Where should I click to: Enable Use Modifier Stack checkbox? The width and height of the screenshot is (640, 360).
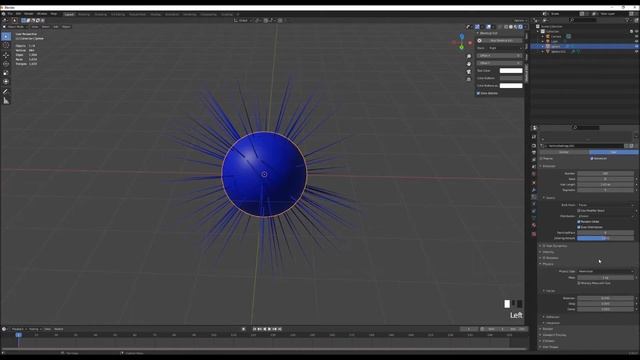click(579, 211)
